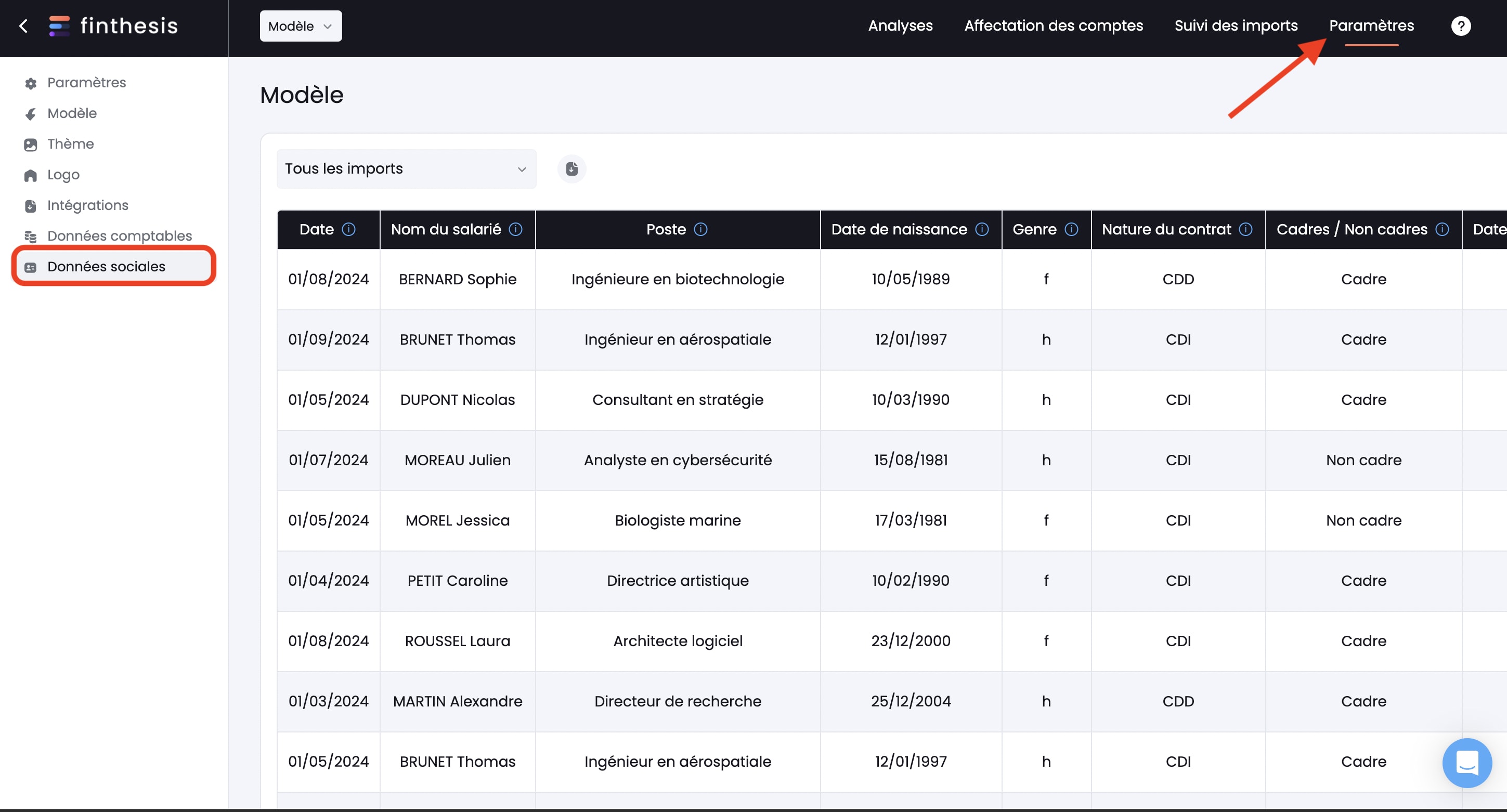This screenshot has width=1507, height=812.
Task: Click info icon next to Poste header
Action: pos(700,229)
